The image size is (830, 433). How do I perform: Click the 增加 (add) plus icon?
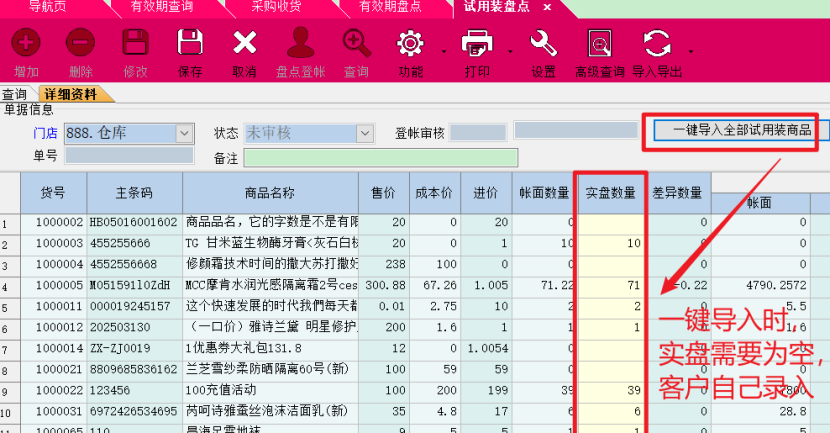tap(26, 43)
